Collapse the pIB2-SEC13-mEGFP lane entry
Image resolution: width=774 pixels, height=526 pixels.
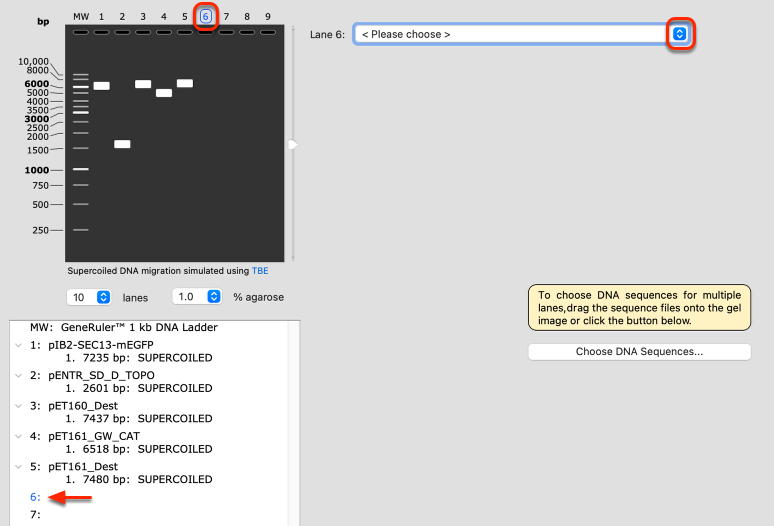[x=18, y=345]
